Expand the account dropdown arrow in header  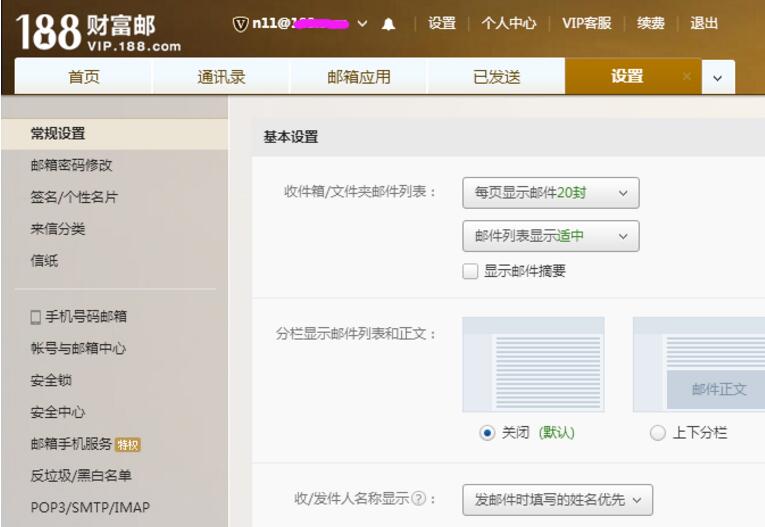[x=362, y=24]
